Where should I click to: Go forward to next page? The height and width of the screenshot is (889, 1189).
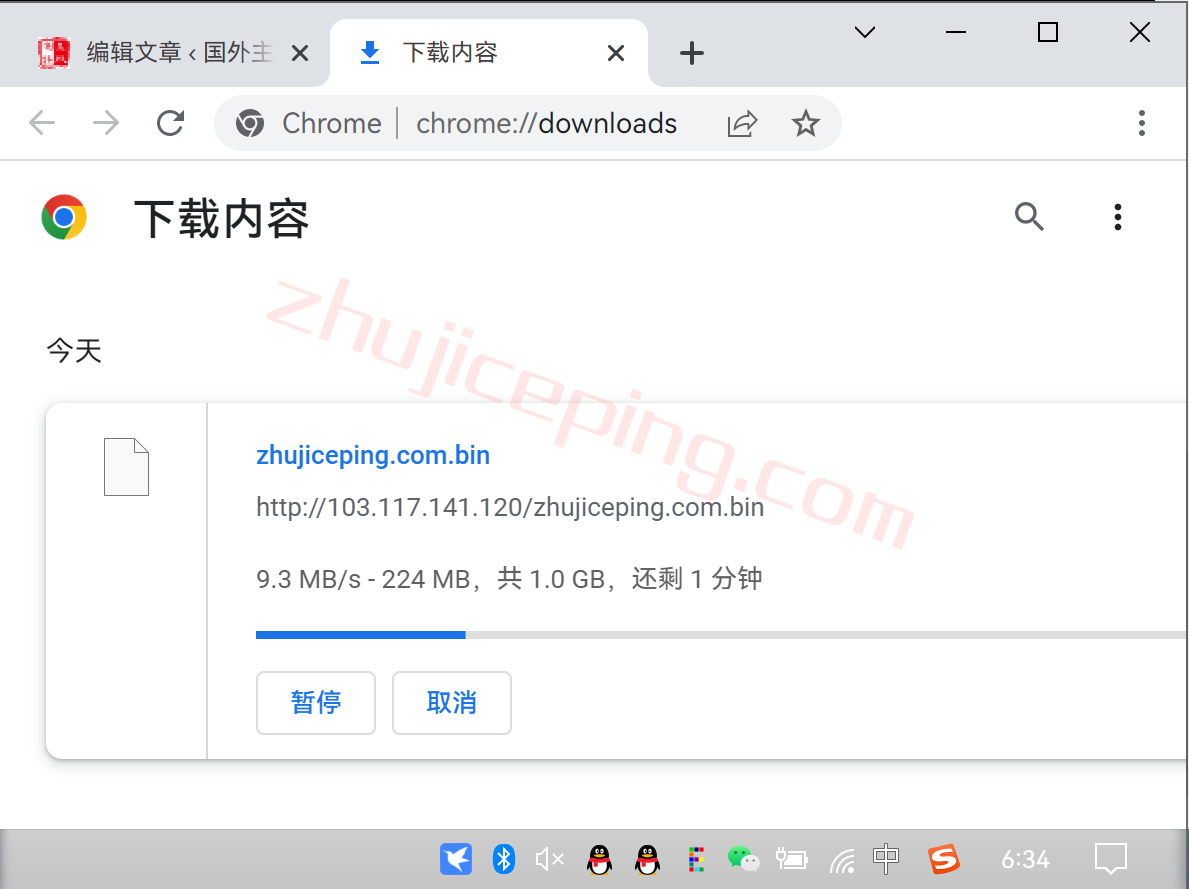pos(106,123)
